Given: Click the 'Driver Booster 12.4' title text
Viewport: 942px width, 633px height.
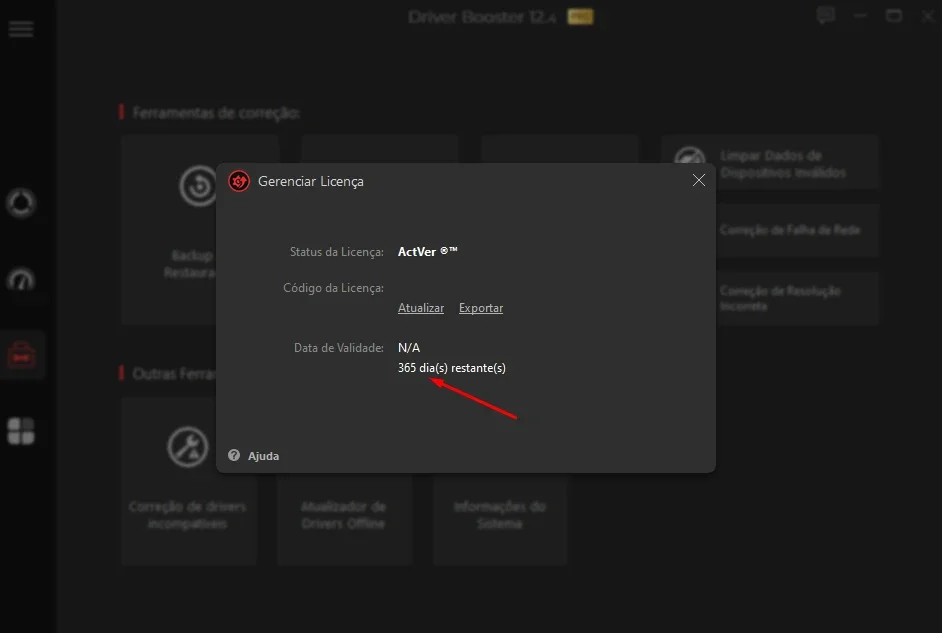Looking at the screenshot, I should 482,17.
